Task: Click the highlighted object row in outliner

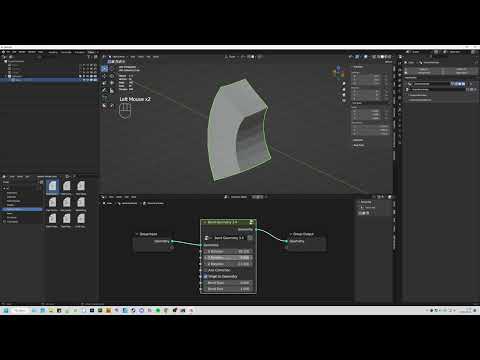Action: coord(49,80)
